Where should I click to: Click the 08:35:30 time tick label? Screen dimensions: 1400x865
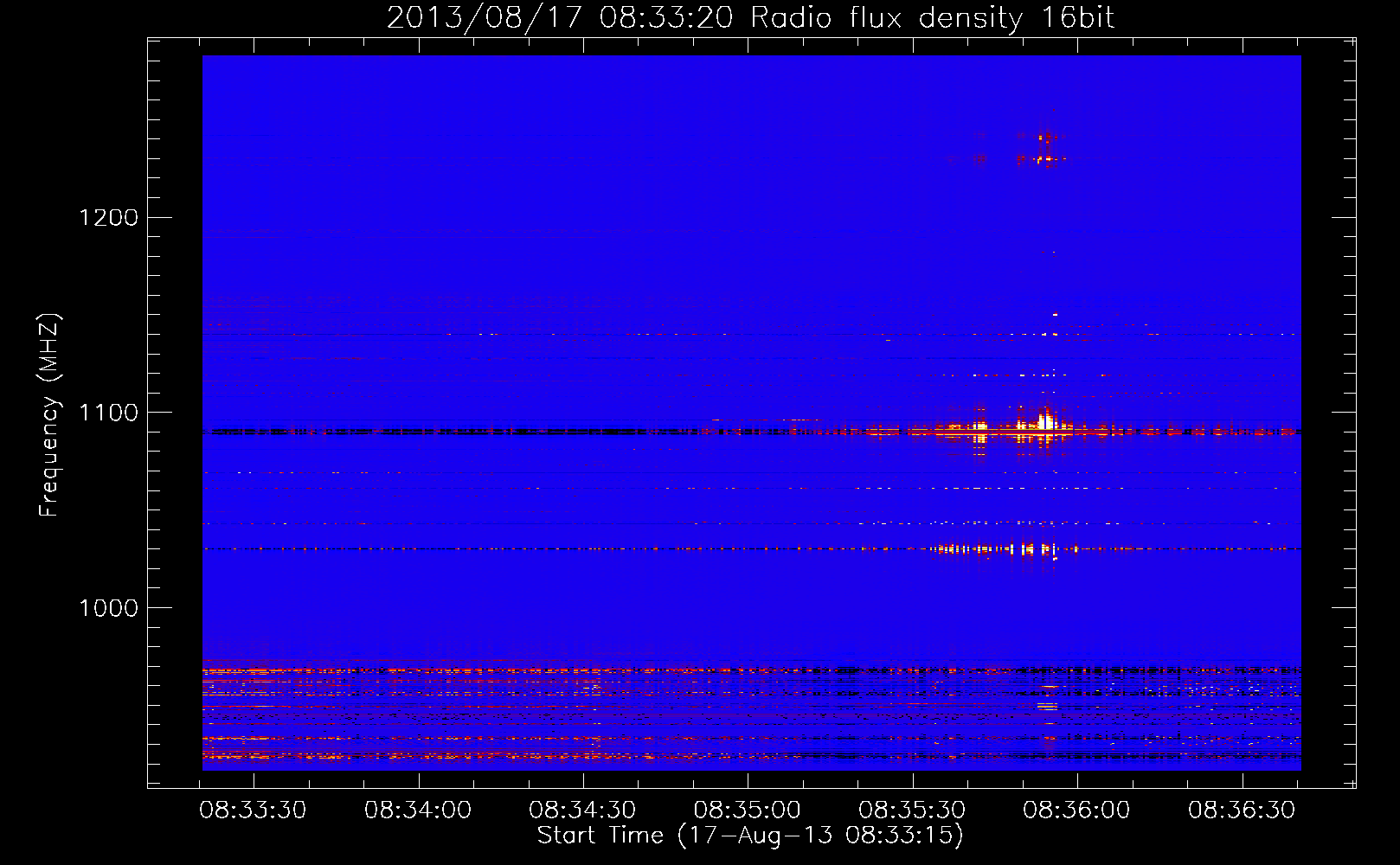coord(912,811)
